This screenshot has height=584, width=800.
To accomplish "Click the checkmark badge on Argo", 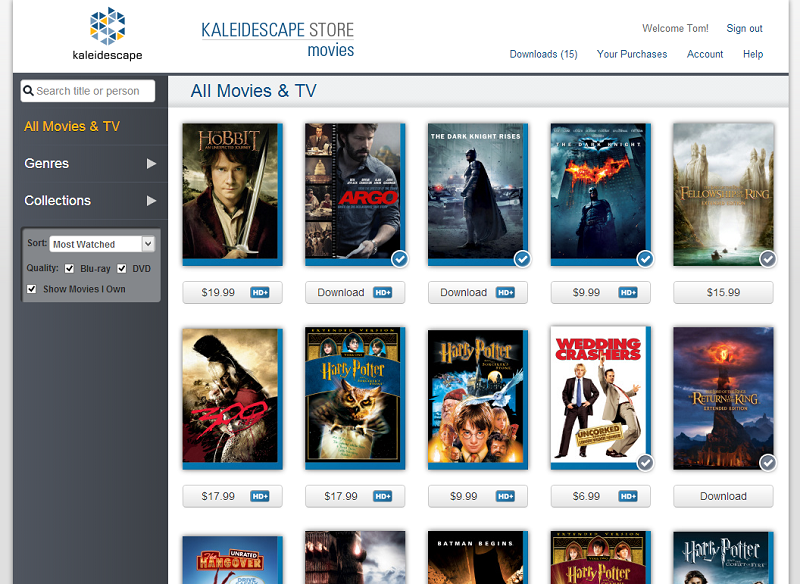I will 400,259.
